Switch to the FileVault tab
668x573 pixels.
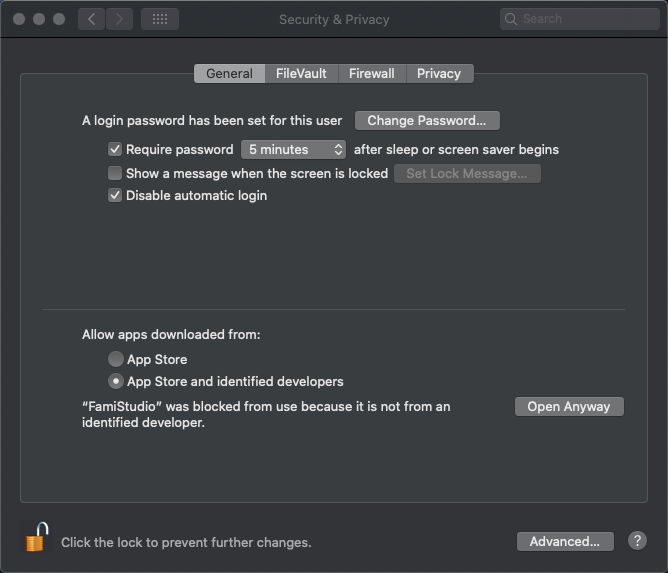[301, 73]
